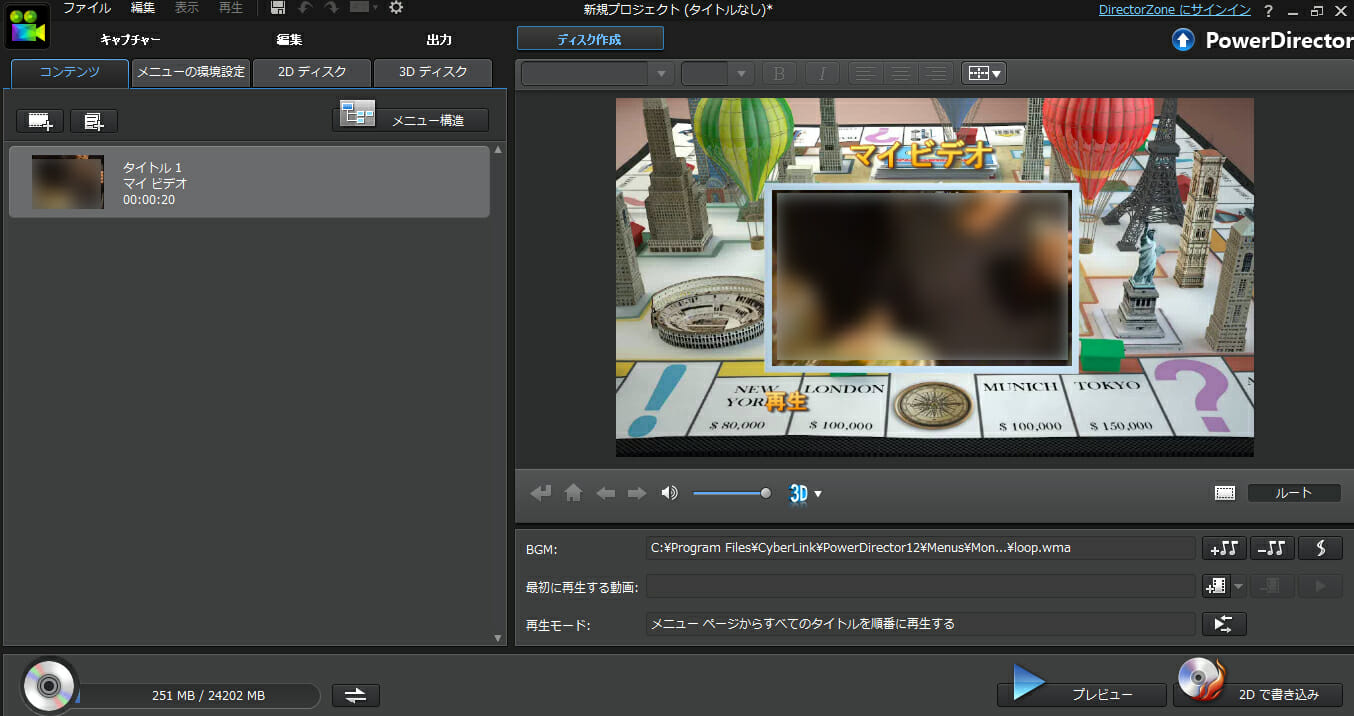Click the PowerDirector camera logo icon

pos(26,26)
